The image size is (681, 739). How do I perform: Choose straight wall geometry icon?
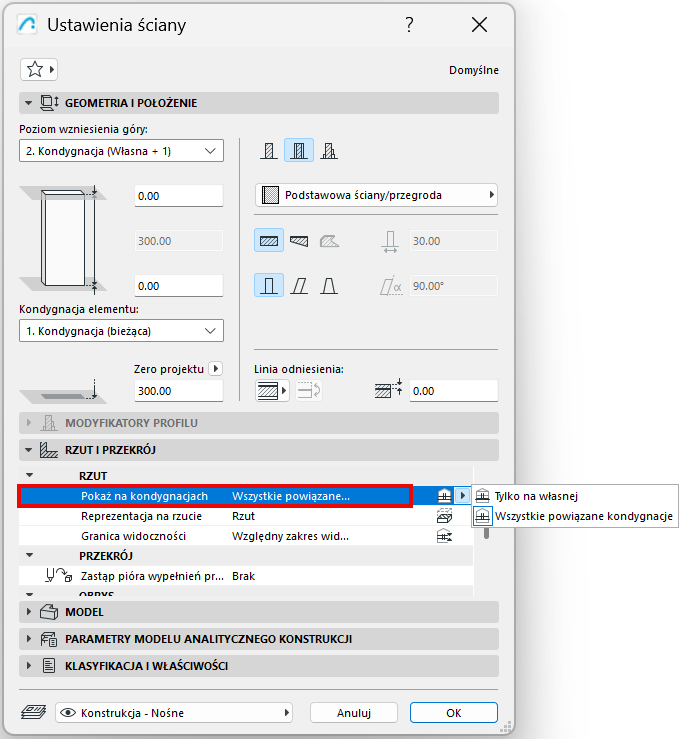coord(269,241)
